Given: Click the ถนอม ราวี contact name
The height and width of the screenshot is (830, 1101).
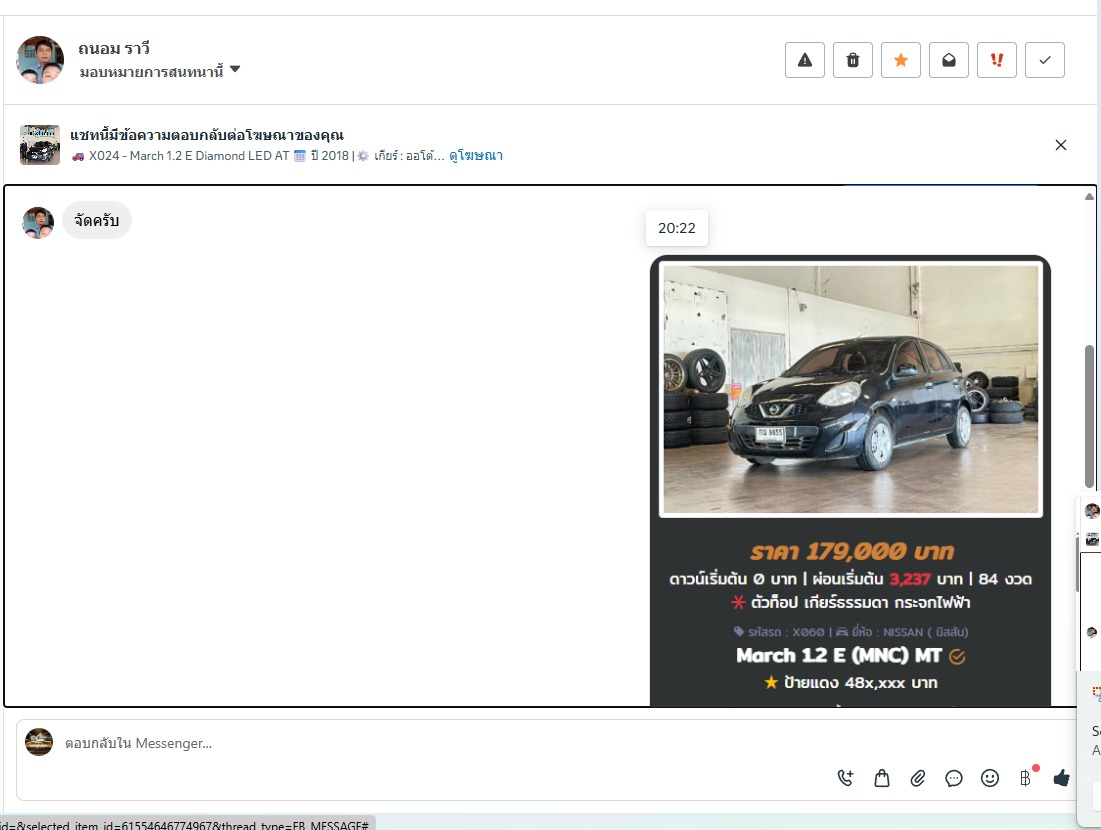Looking at the screenshot, I should pos(114,48).
